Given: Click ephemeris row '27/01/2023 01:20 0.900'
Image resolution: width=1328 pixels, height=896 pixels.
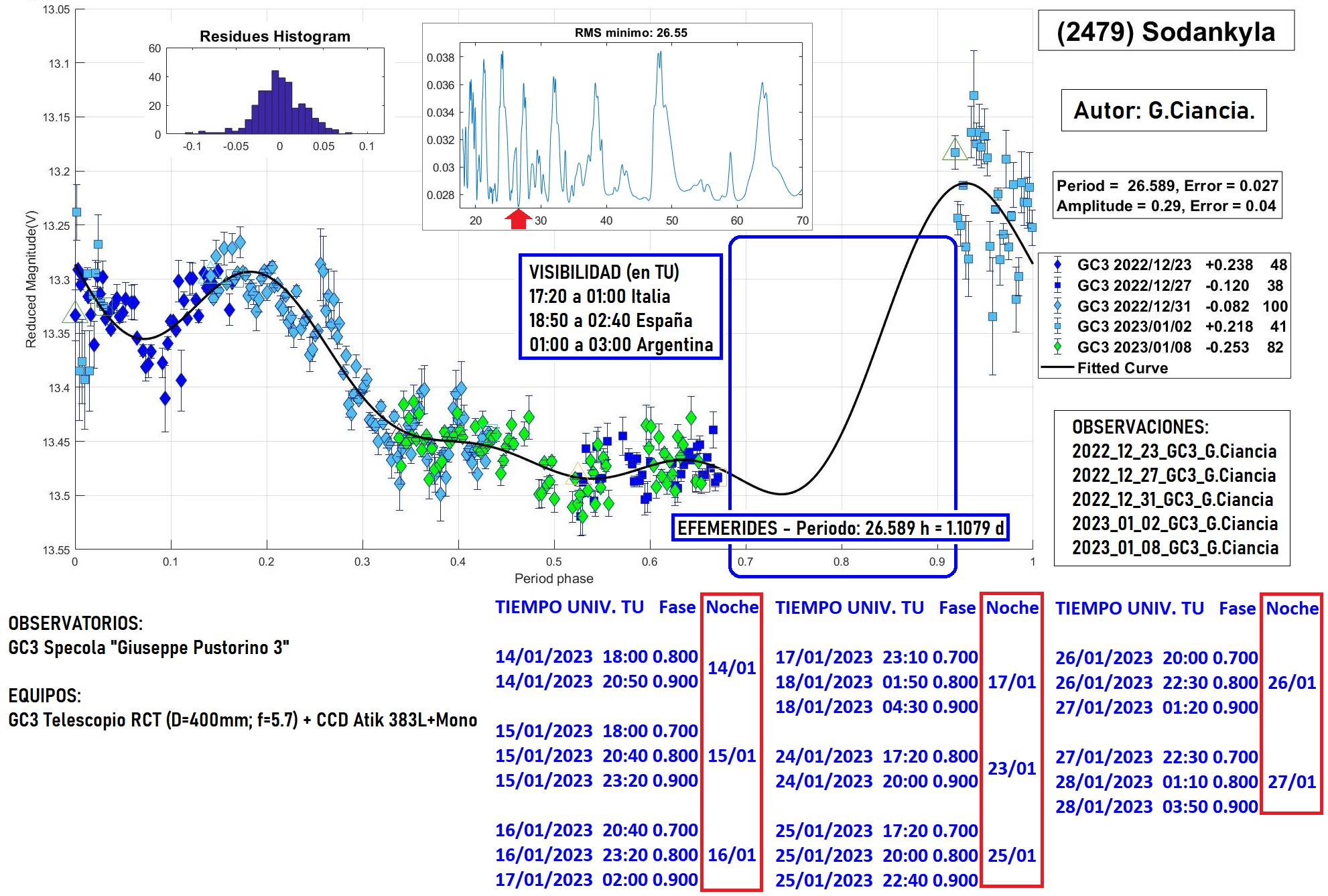Looking at the screenshot, I should click(x=1156, y=708).
